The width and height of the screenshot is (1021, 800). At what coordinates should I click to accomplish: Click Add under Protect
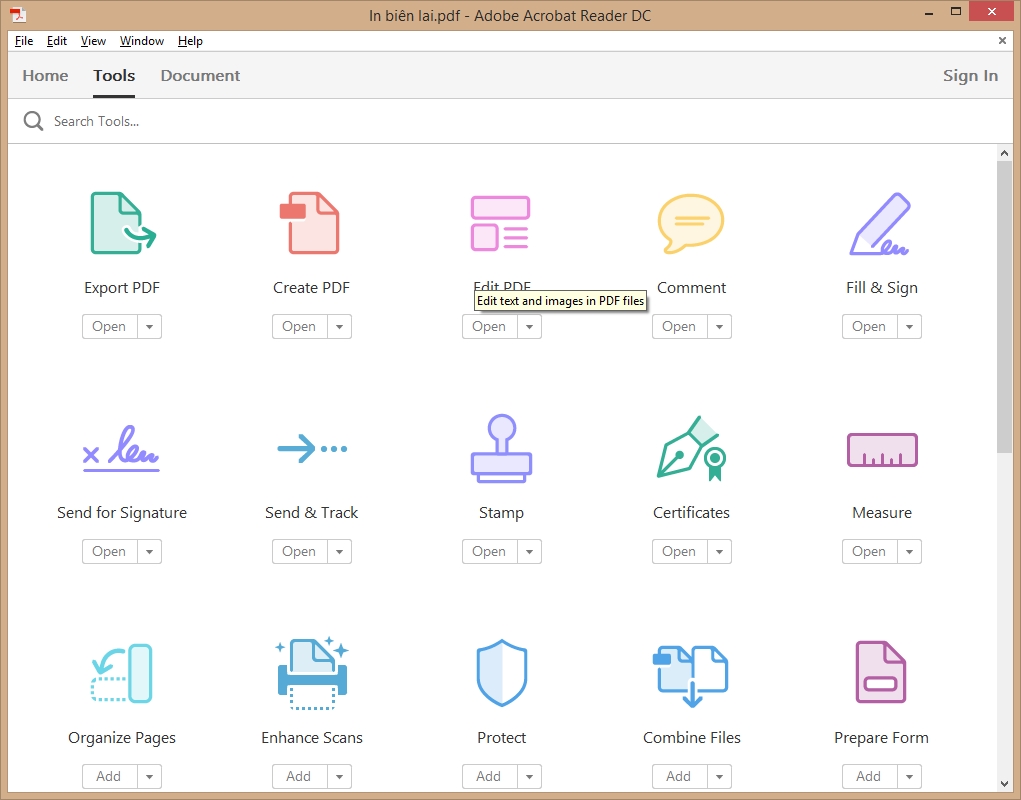(x=490, y=777)
